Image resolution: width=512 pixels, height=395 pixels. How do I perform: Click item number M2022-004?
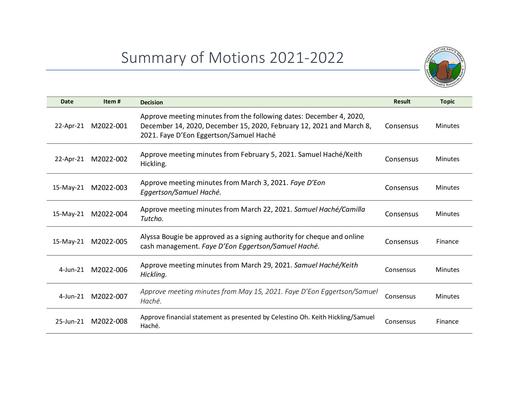click(x=109, y=214)
